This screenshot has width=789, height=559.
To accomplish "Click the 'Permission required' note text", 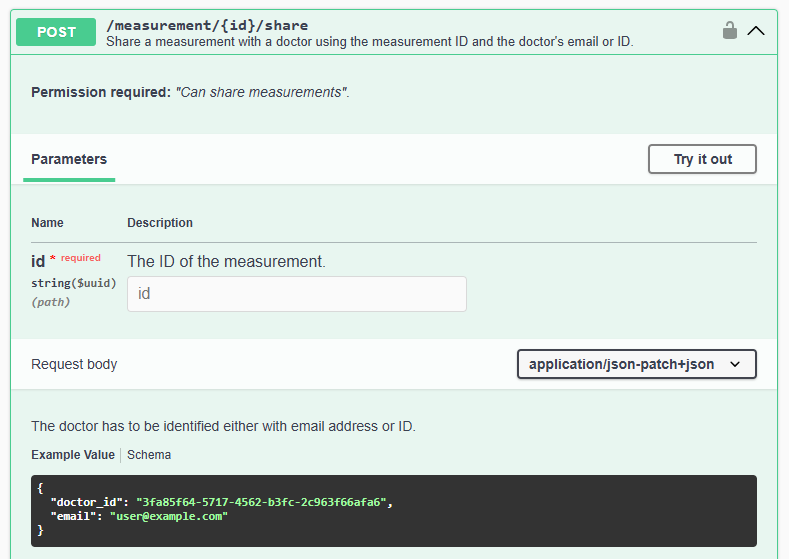I will click(190, 92).
